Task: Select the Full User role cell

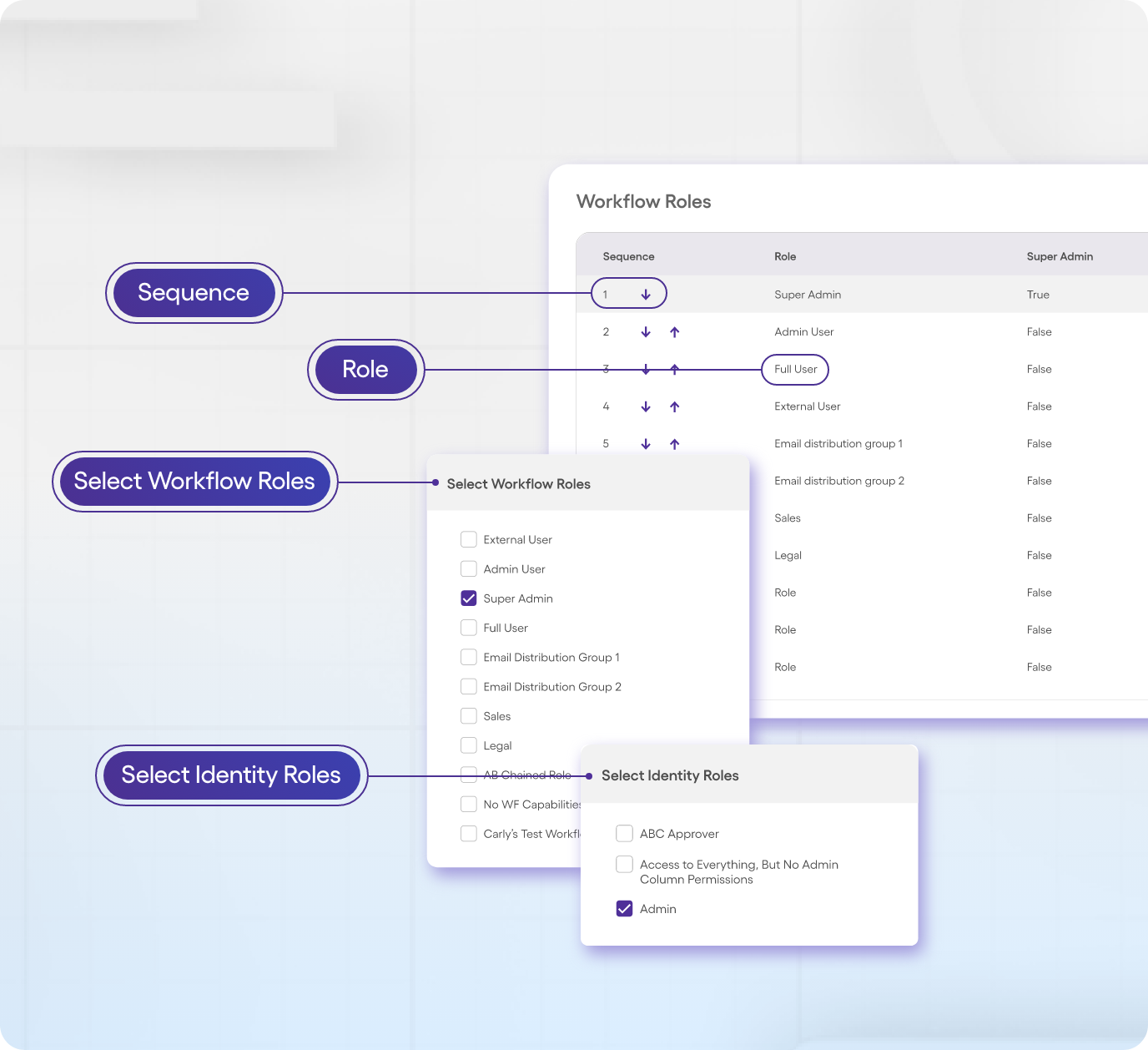Action: tap(795, 369)
